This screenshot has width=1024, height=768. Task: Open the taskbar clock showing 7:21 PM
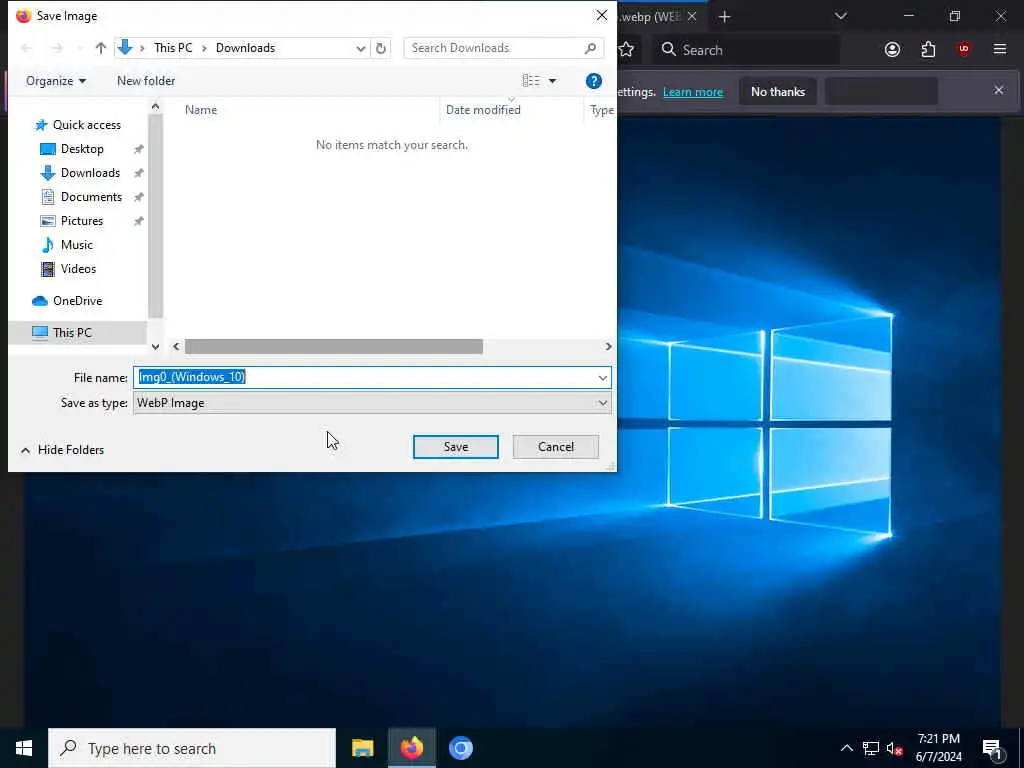[938, 748]
